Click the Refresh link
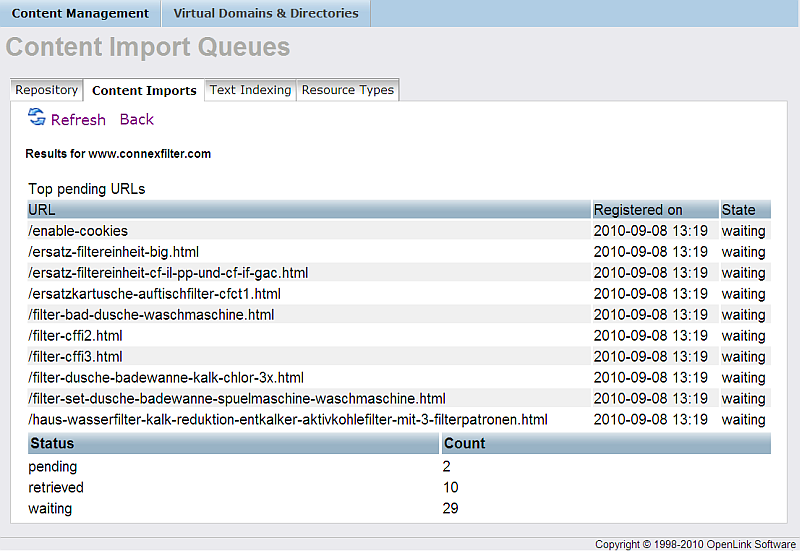 [x=78, y=120]
